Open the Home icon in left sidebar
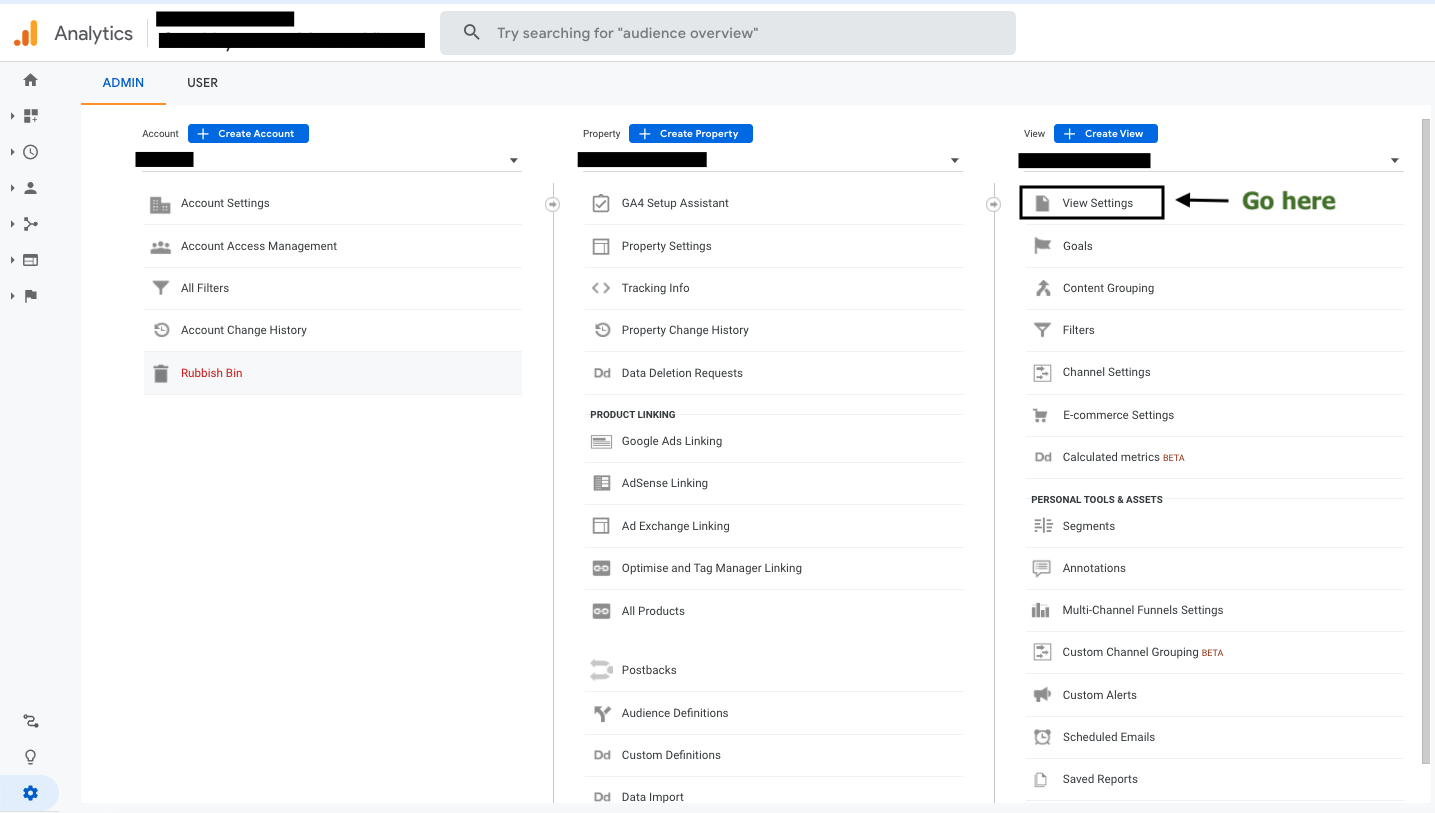This screenshot has height=813, width=1435. tap(30, 80)
